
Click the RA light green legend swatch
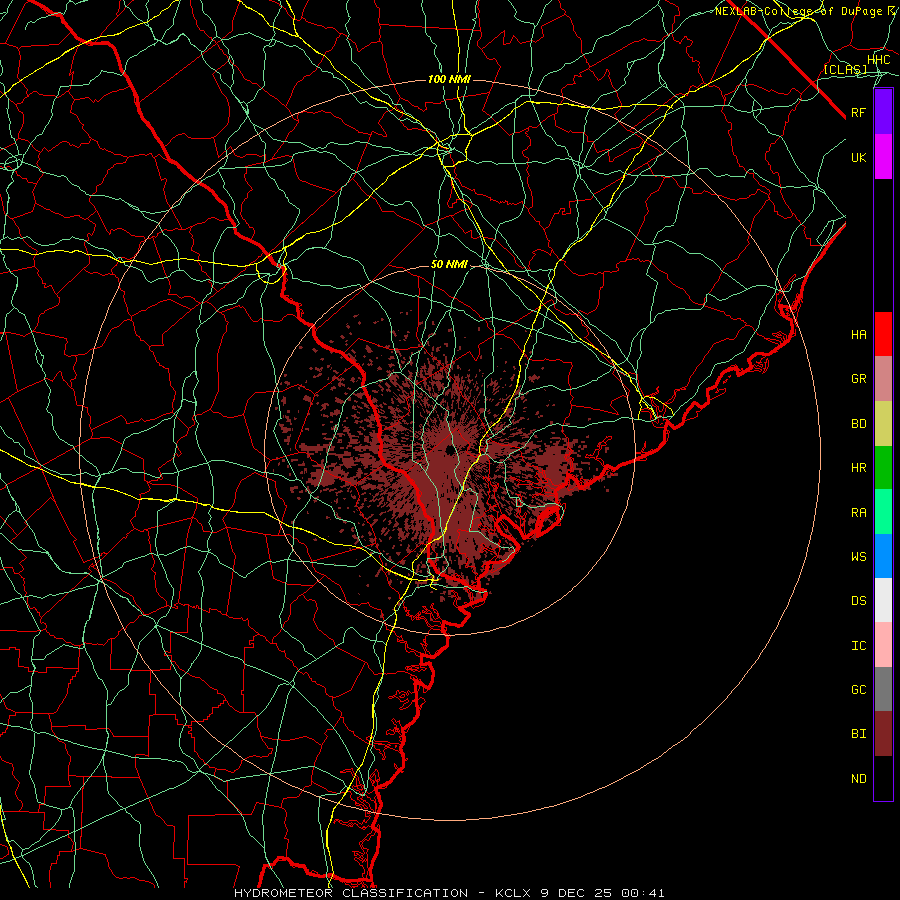[x=883, y=512]
